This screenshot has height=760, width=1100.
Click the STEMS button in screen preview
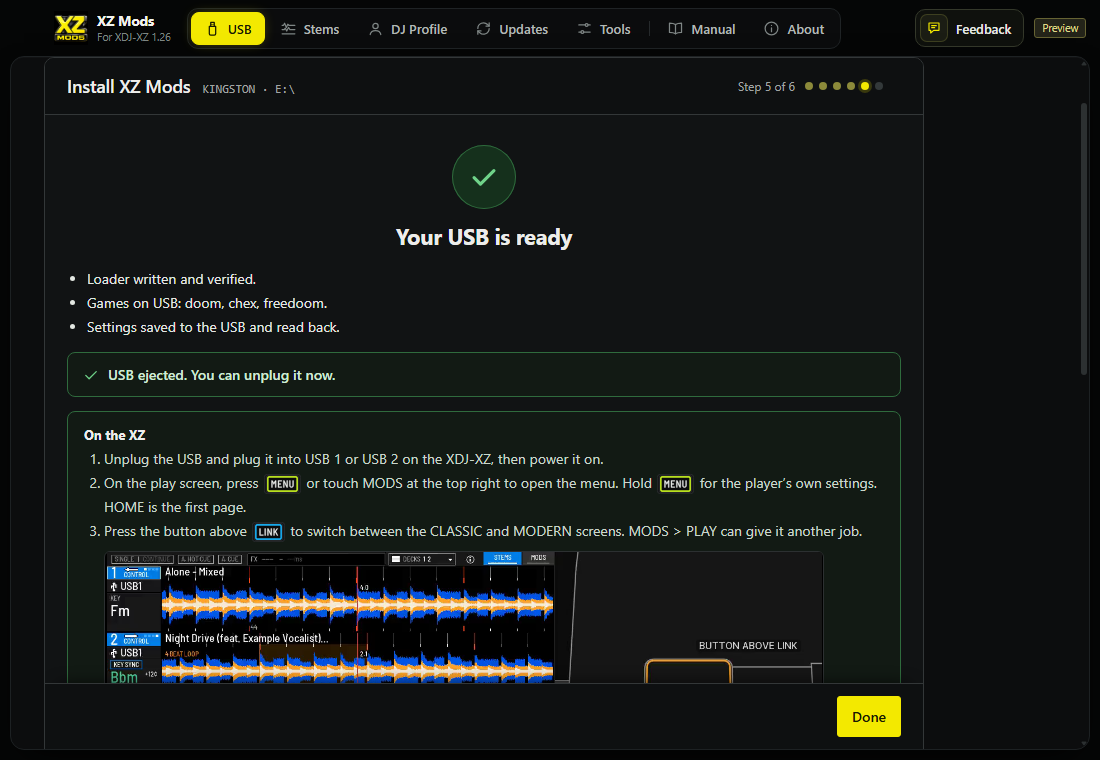click(x=502, y=559)
